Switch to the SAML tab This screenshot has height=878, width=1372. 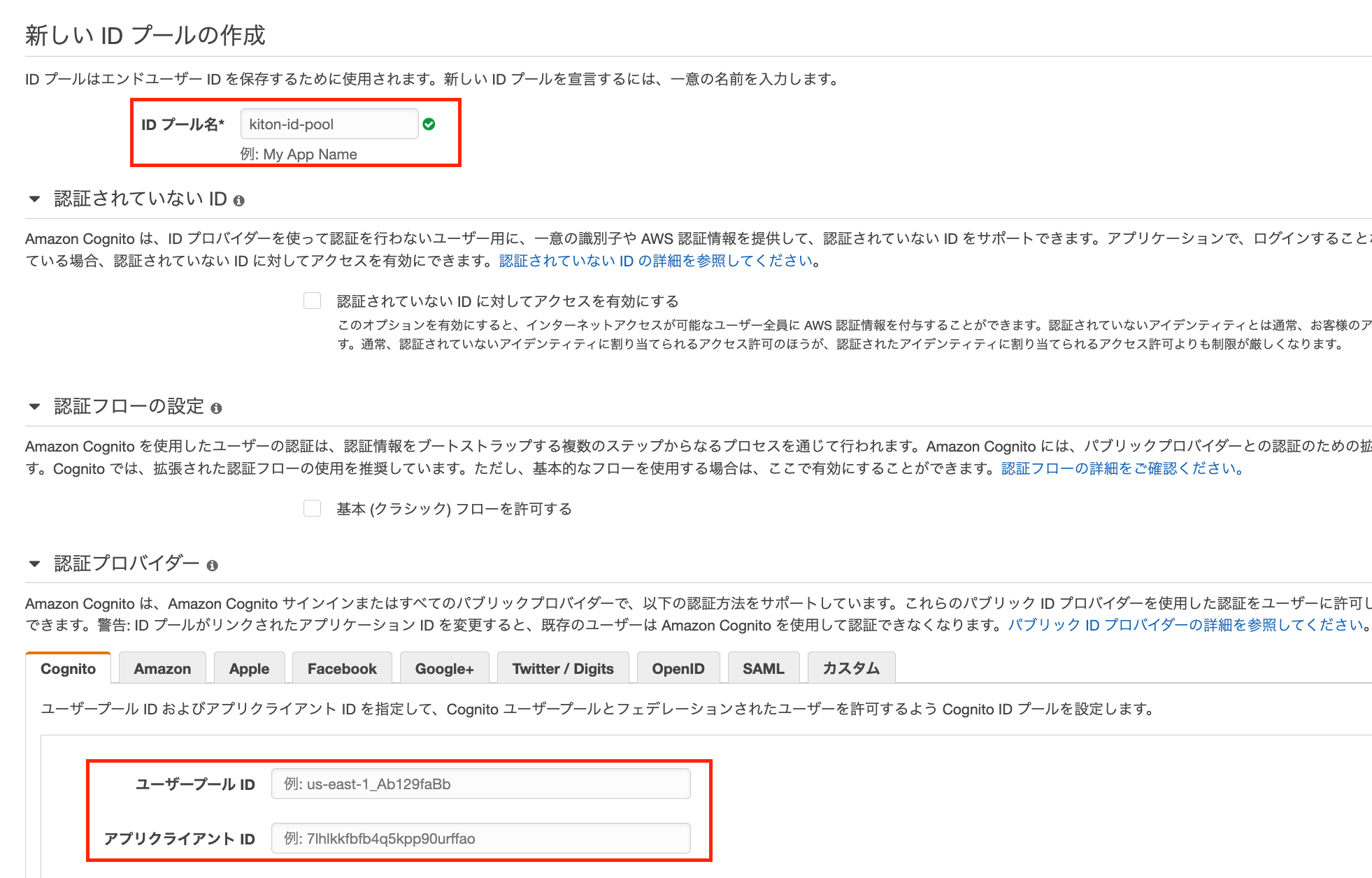[764, 668]
